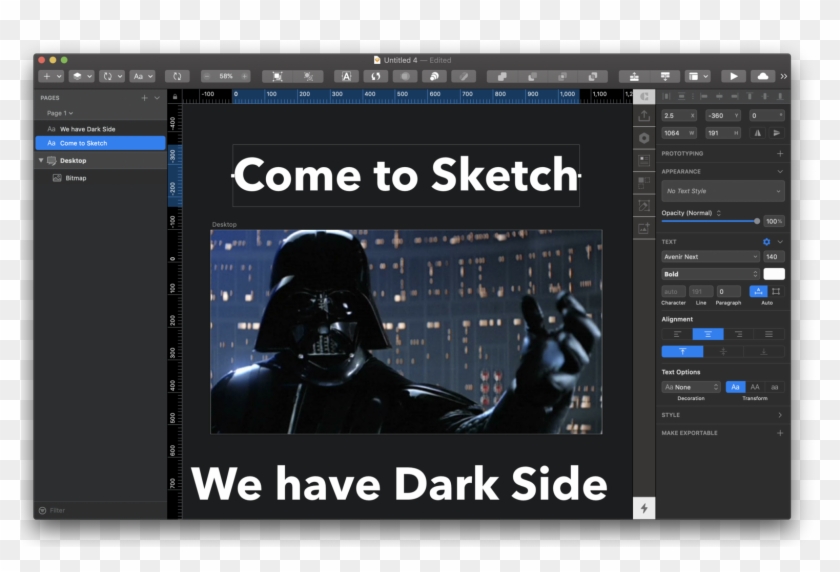Image resolution: width=840 pixels, height=572 pixels.
Task: Select Auto width text sizing button
Action: [x=758, y=291]
